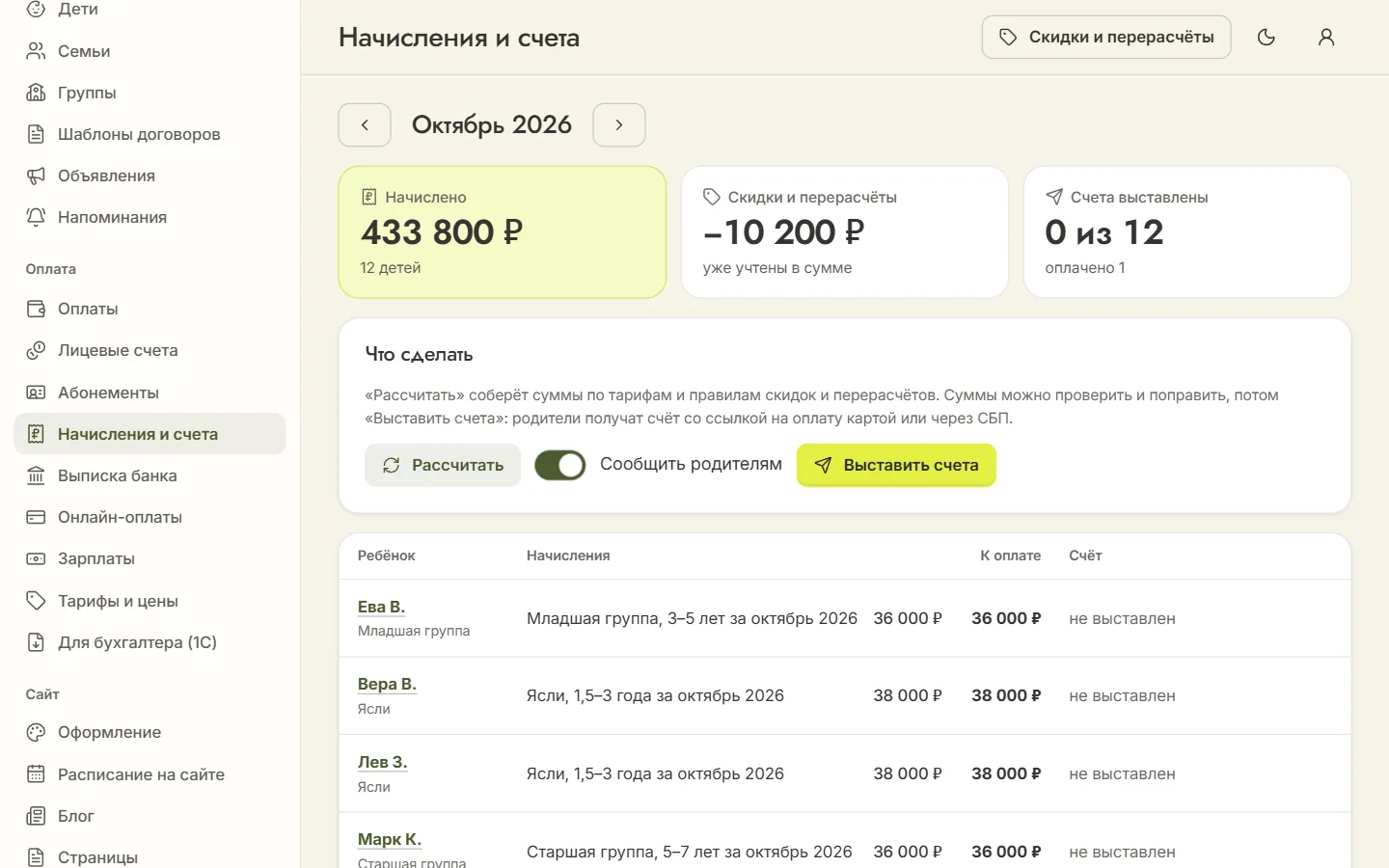Click the Онлайн-оплаты credit card icon
Viewport: 1389px width, 868px height.
(36, 517)
